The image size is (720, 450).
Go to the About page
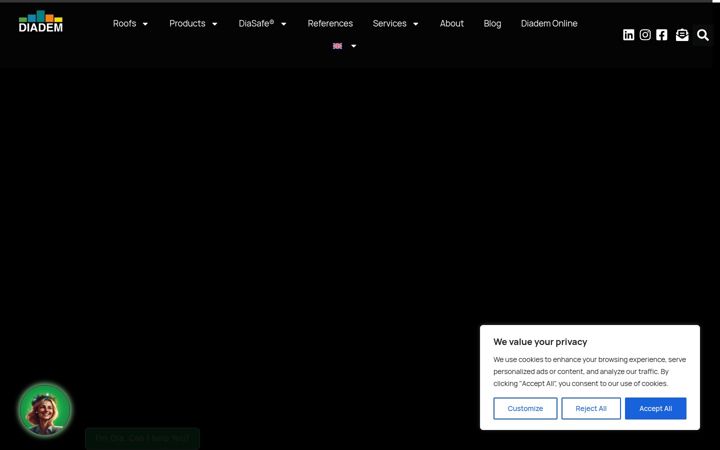[x=452, y=23]
